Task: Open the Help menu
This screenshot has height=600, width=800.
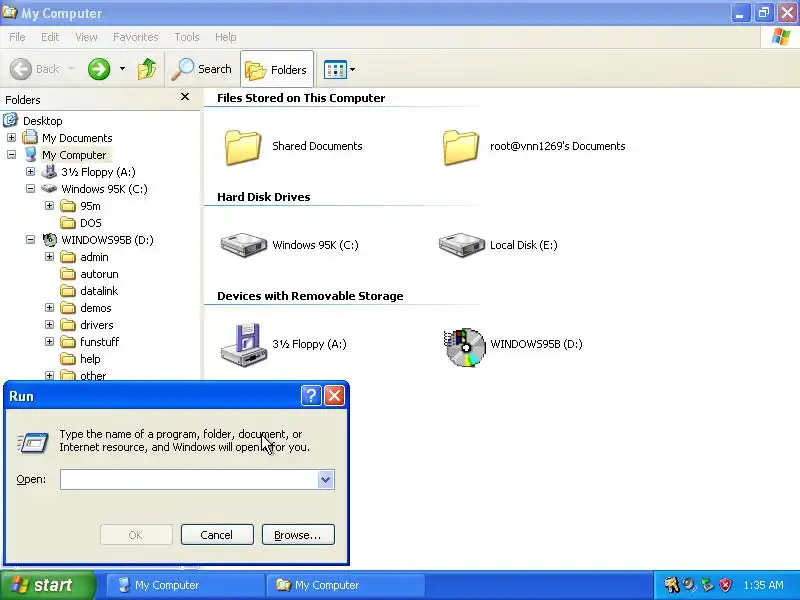Action: pos(226,37)
